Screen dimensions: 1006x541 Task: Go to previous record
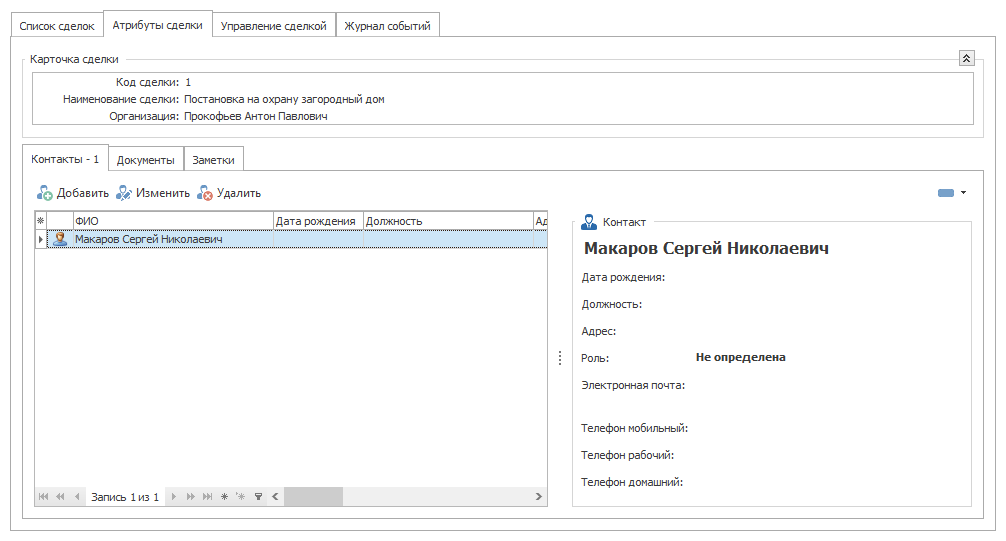pyautogui.click(x=77, y=496)
